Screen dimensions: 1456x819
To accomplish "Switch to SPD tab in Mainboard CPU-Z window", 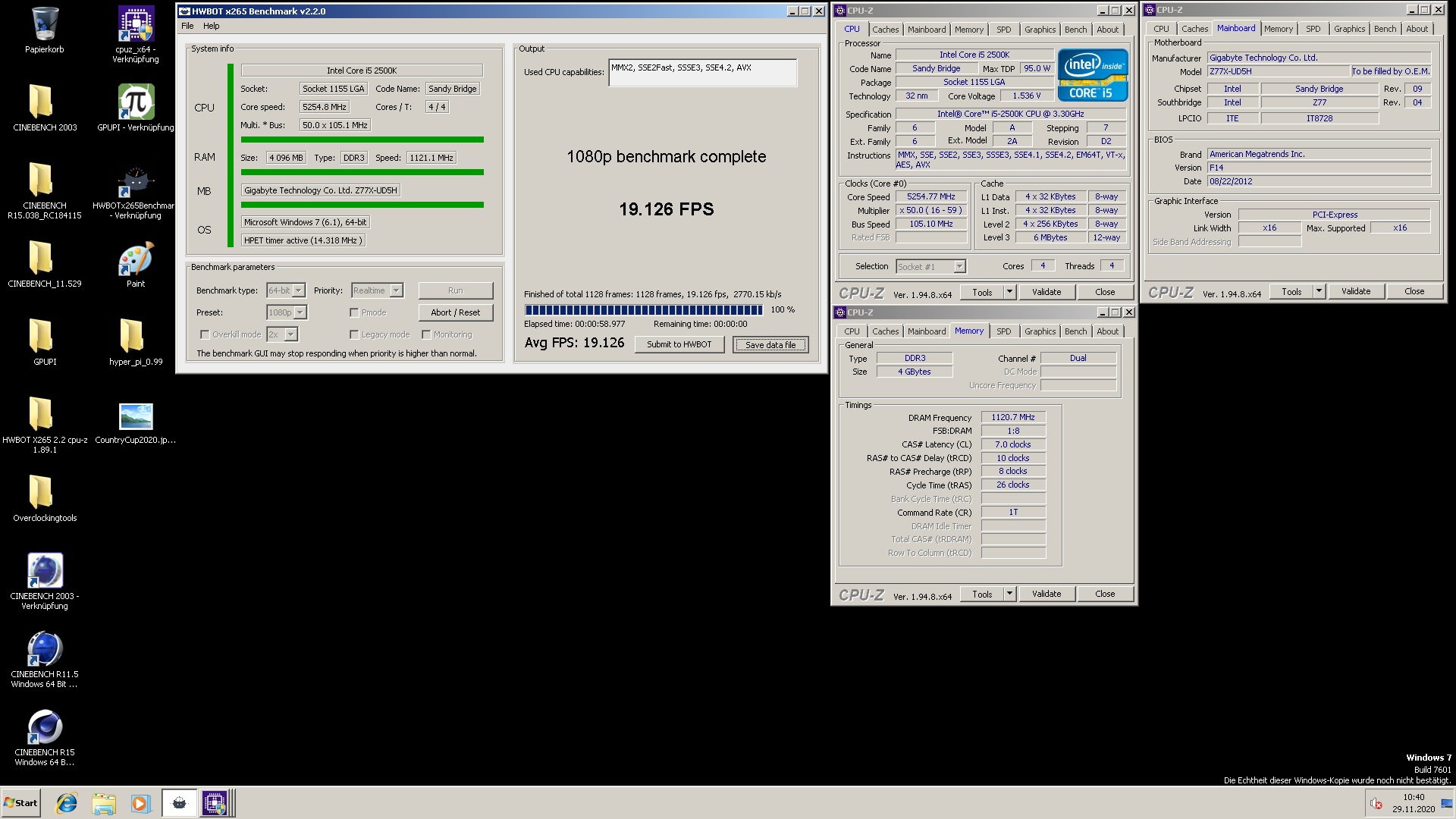I will [x=1313, y=29].
